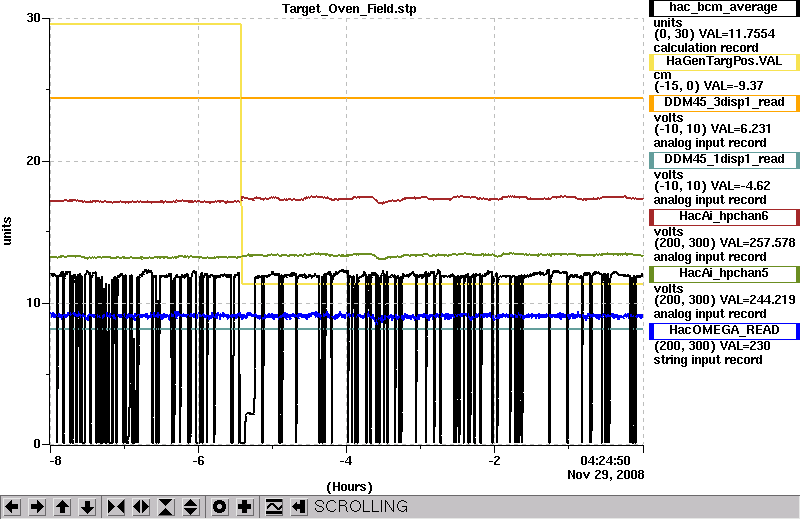Select the HacAi_hpchan6 curve legend
Screen dimensions: 800x519
724,217
